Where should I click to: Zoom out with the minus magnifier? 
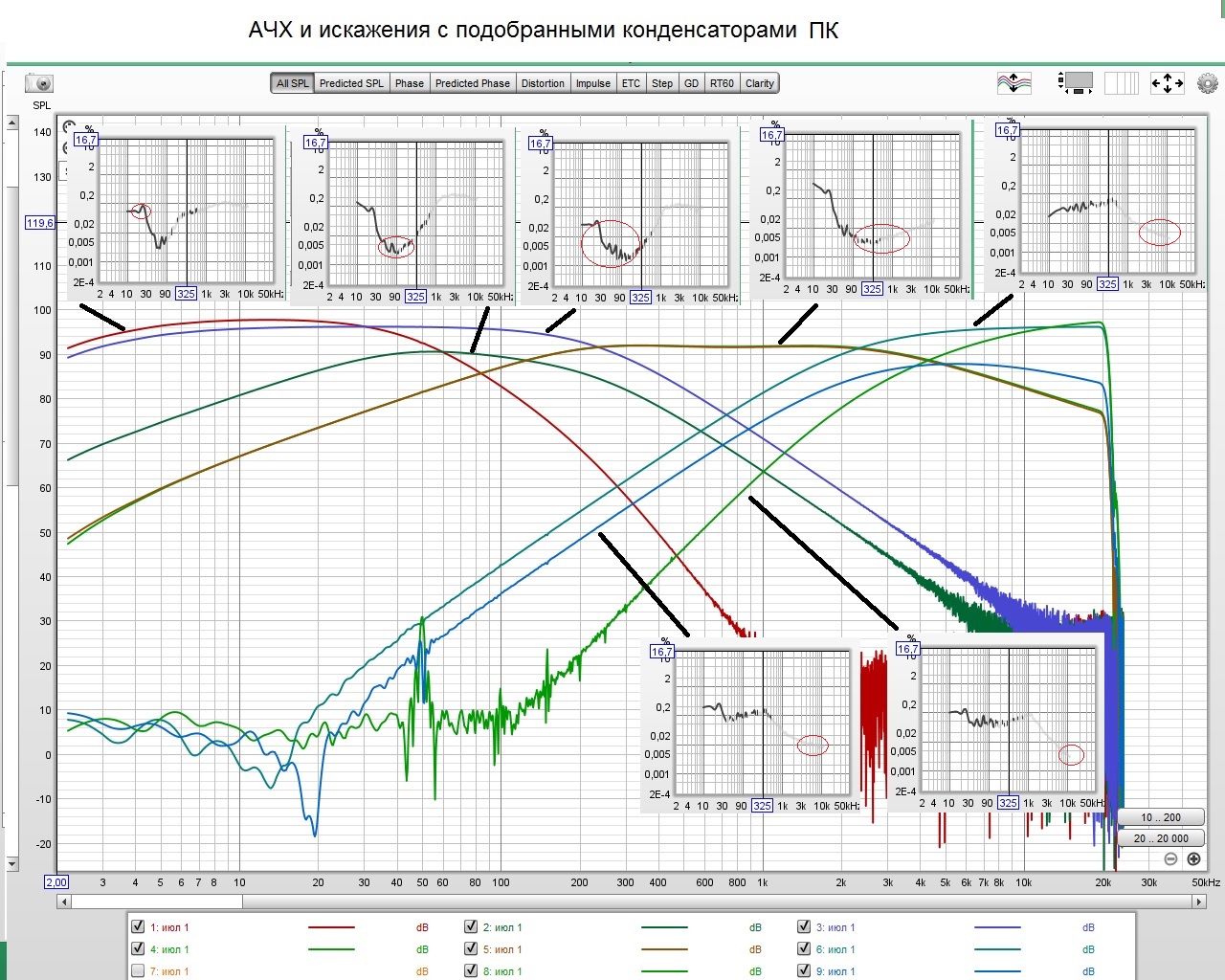(1170, 859)
